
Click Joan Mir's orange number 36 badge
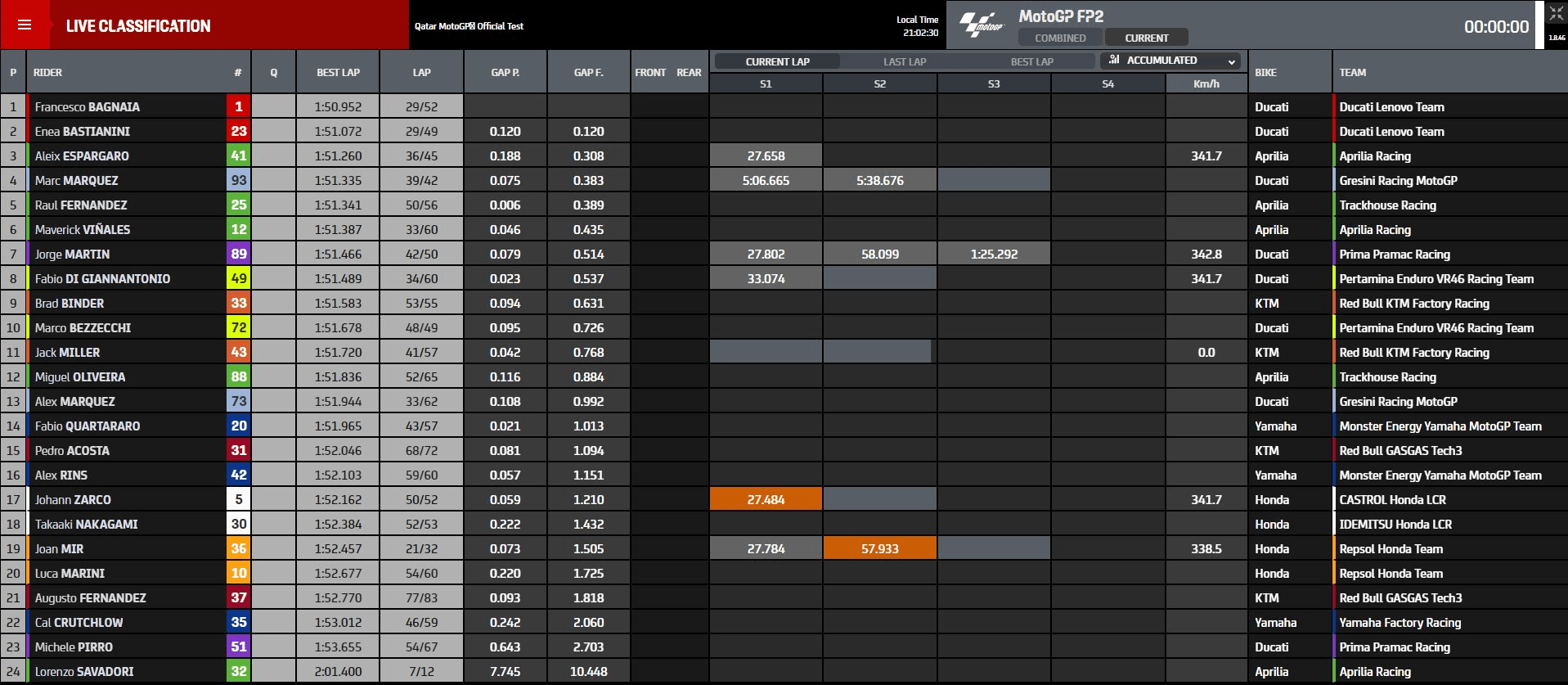pos(238,548)
